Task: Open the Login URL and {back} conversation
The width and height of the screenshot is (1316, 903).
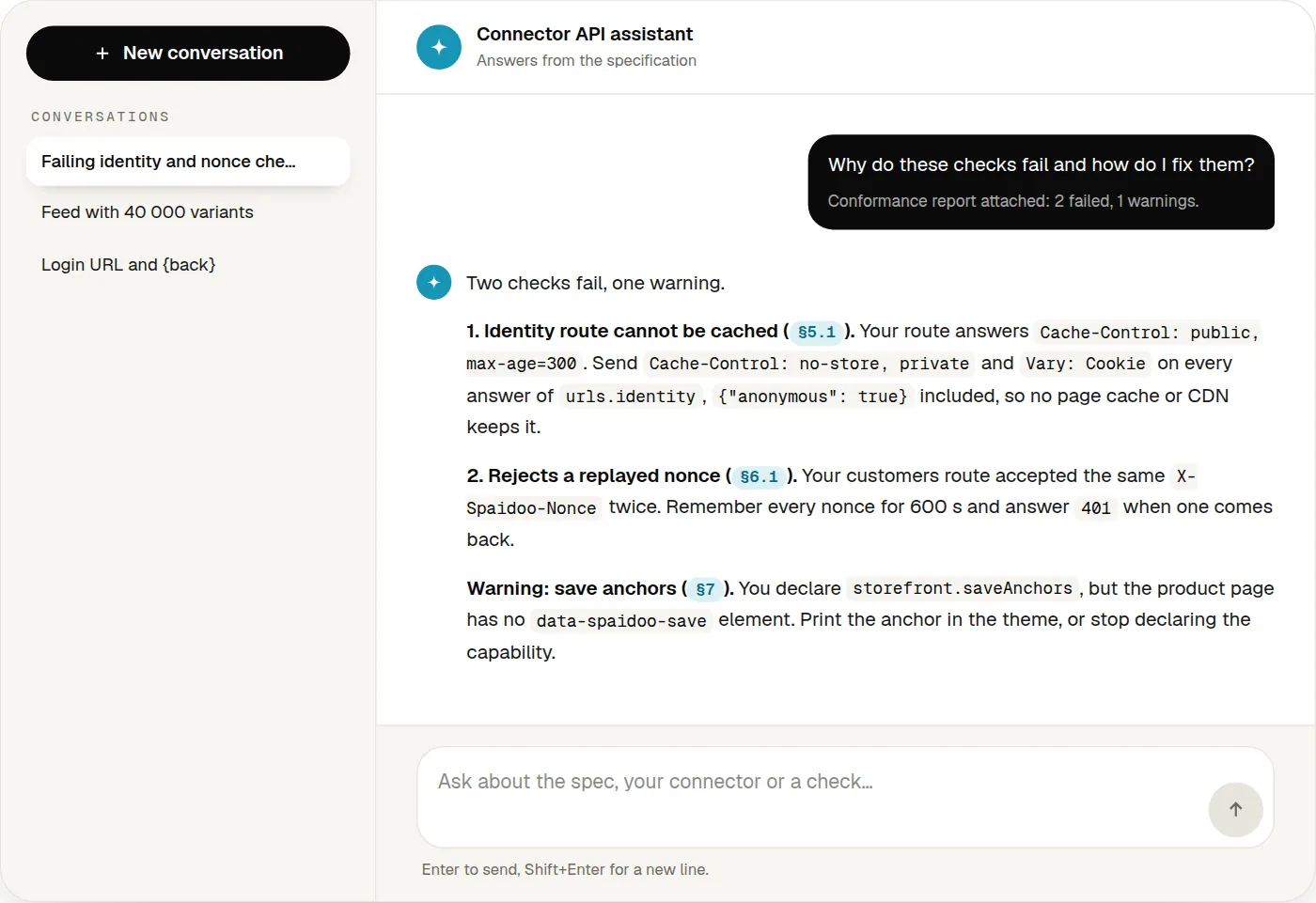Action: point(188,265)
